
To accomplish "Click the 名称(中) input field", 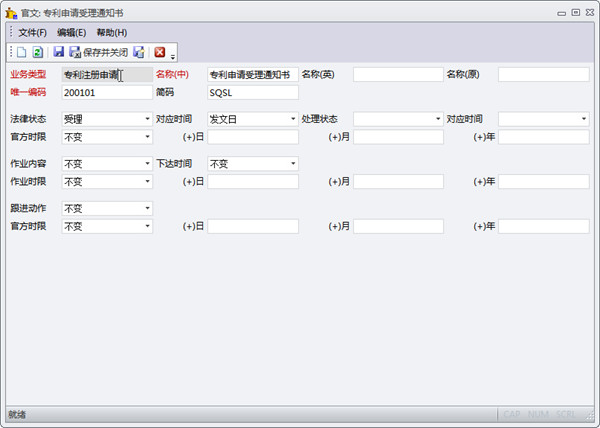I will pos(253,75).
